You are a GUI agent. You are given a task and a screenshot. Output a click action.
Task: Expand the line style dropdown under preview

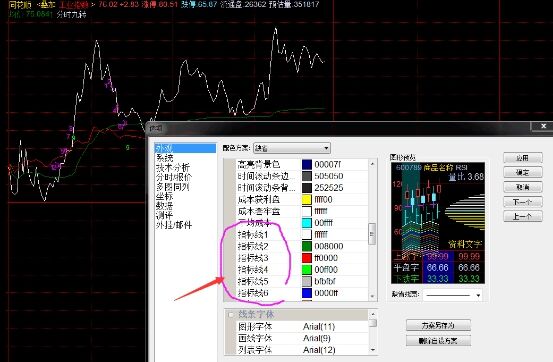453,295
